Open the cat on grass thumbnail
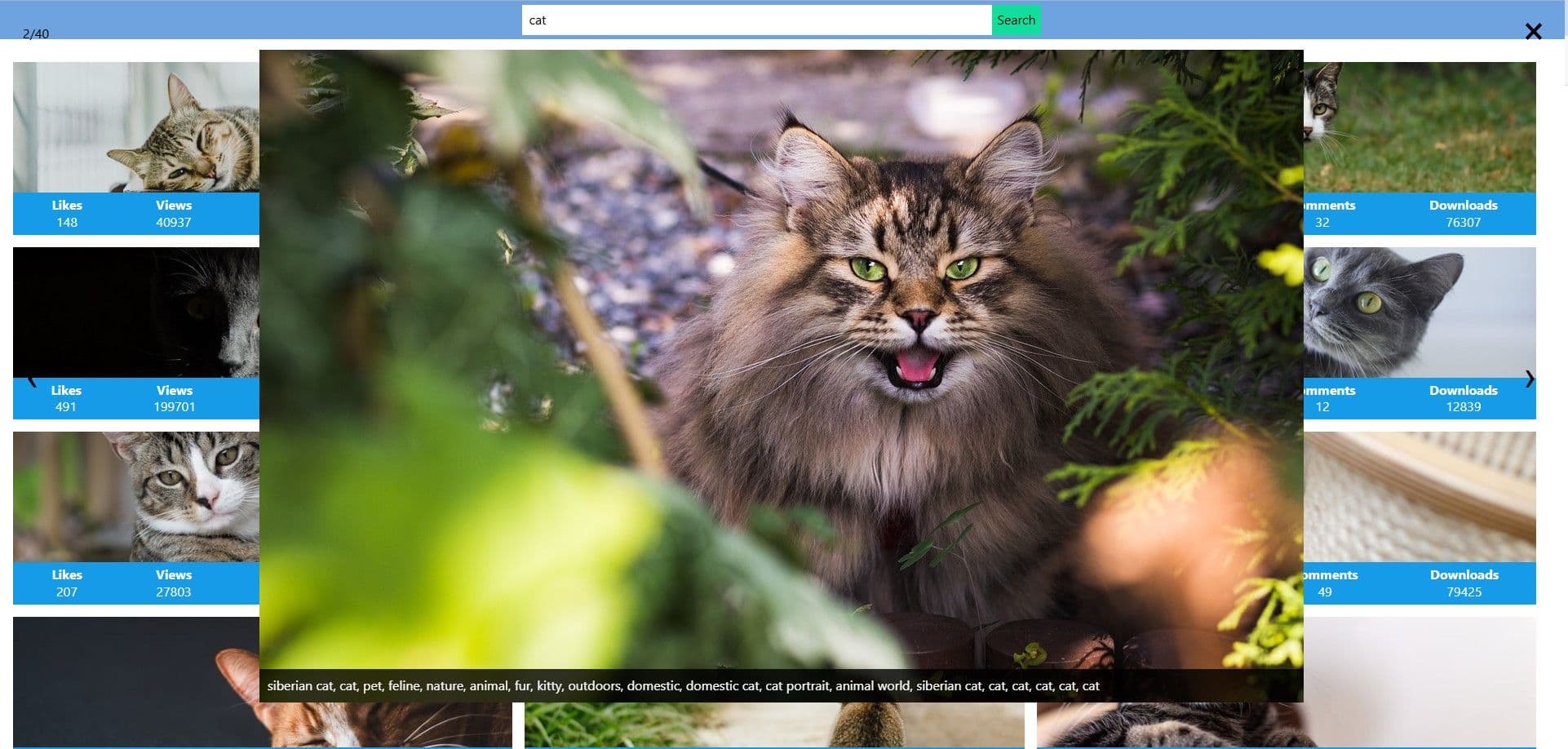 pos(1420,127)
